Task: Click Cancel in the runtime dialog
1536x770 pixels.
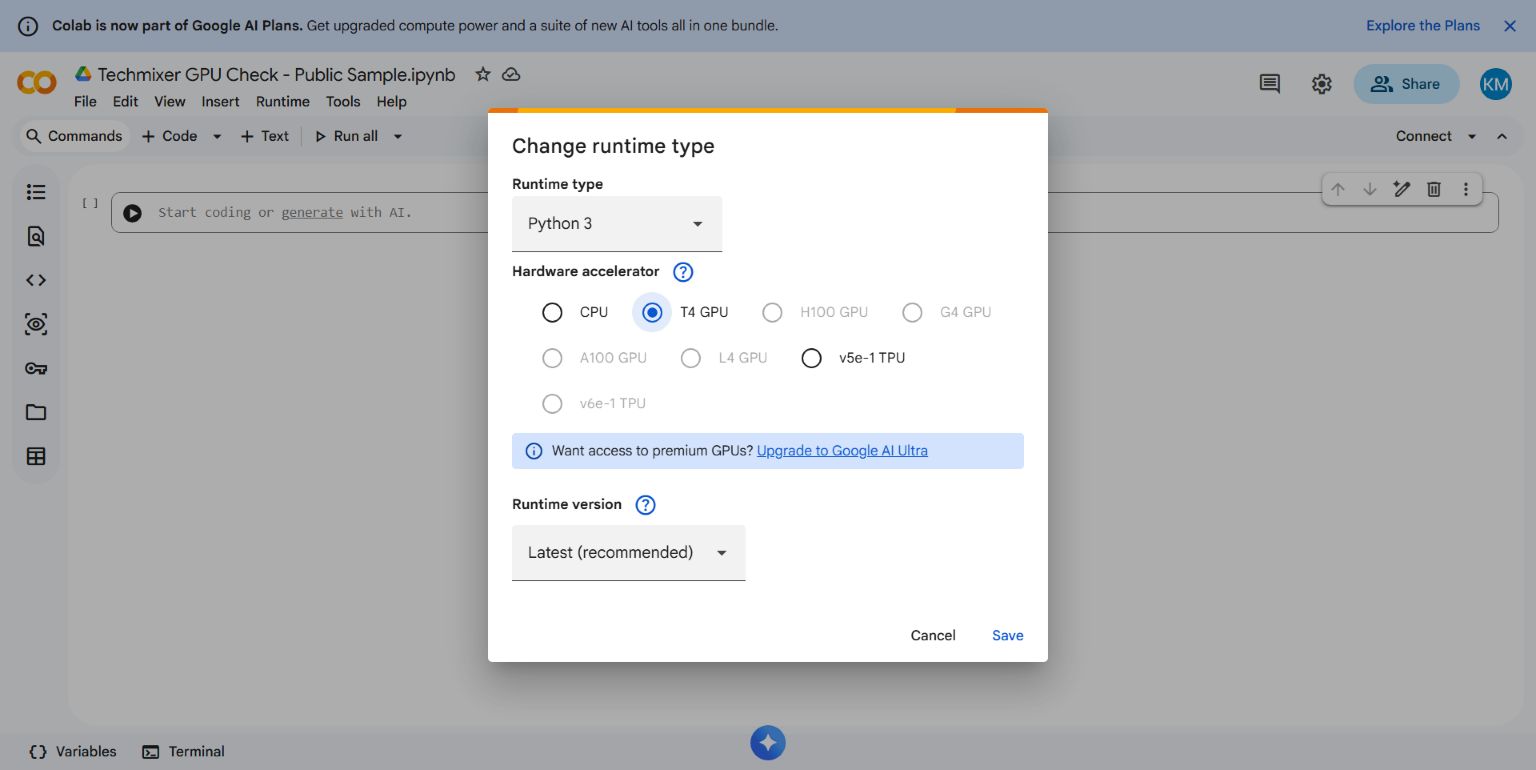Action: [x=933, y=636]
